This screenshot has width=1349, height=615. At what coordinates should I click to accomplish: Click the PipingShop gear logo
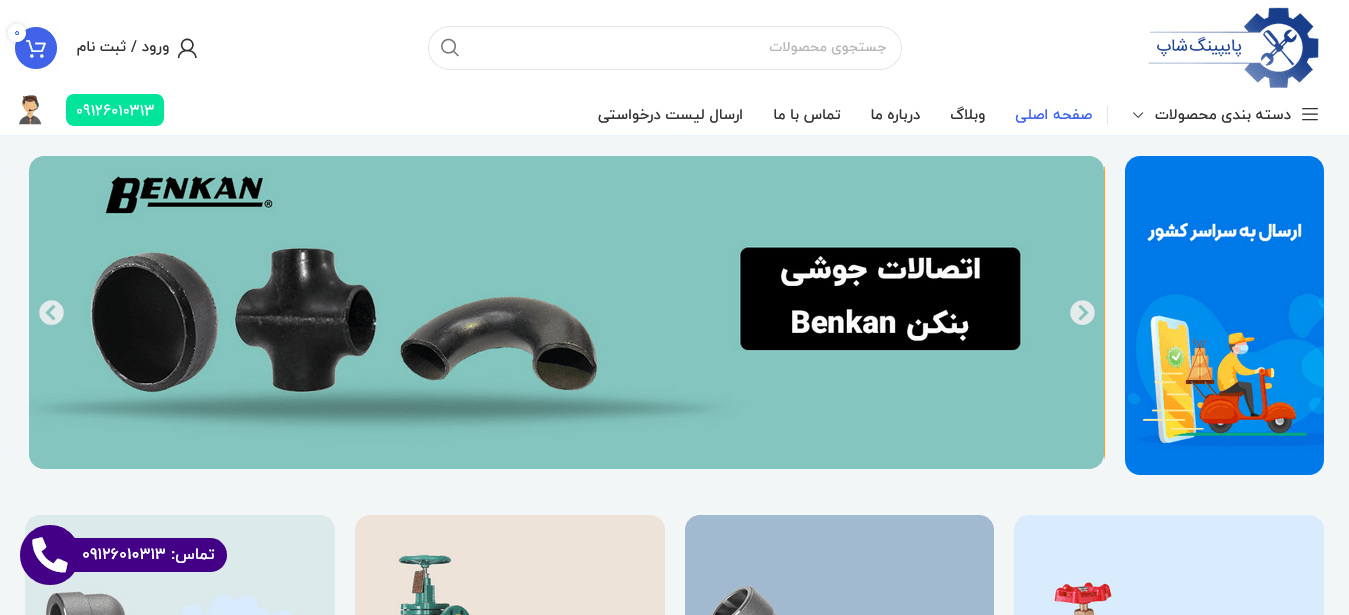pyautogui.click(x=1234, y=47)
